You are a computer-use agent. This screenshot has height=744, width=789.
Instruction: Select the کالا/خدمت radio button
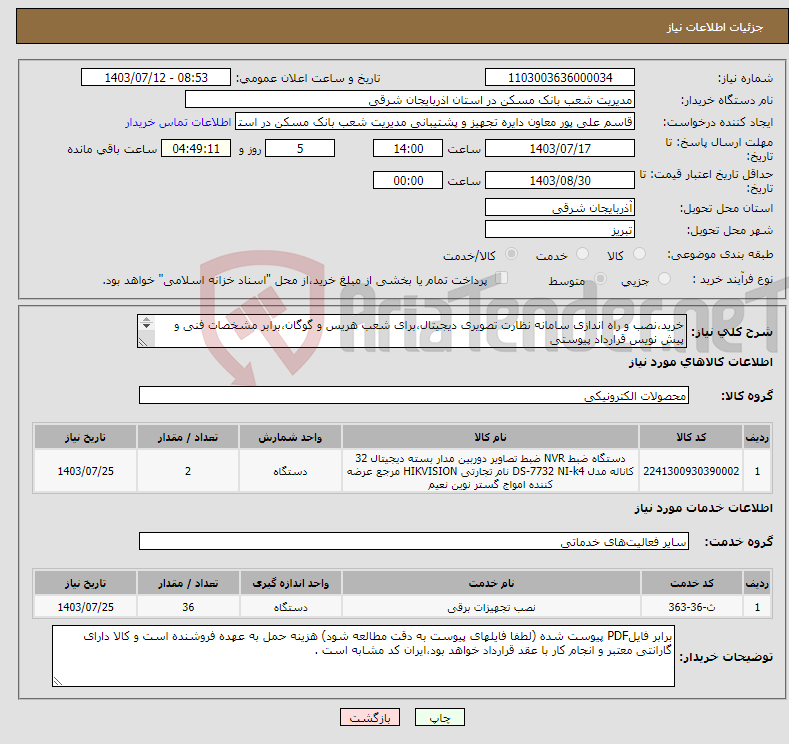point(511,254)
